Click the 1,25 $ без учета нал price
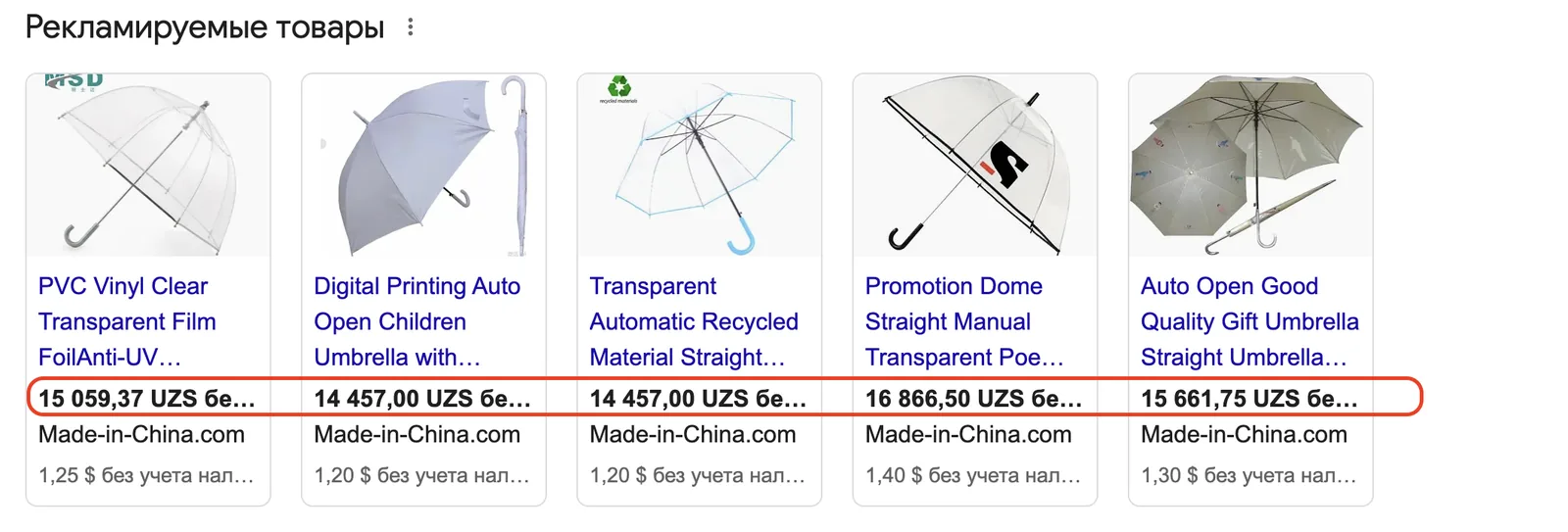This screenshot has height=532, width=1568. (x=146, y=475)
